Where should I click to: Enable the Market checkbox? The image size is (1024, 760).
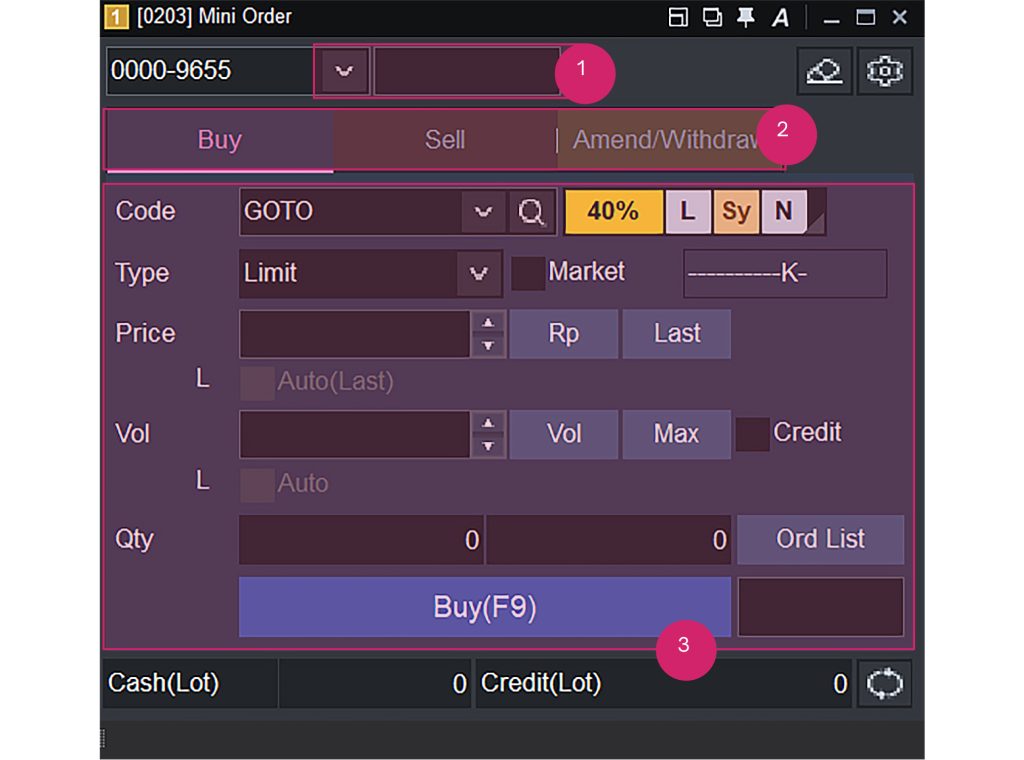[x=528, y=273]
